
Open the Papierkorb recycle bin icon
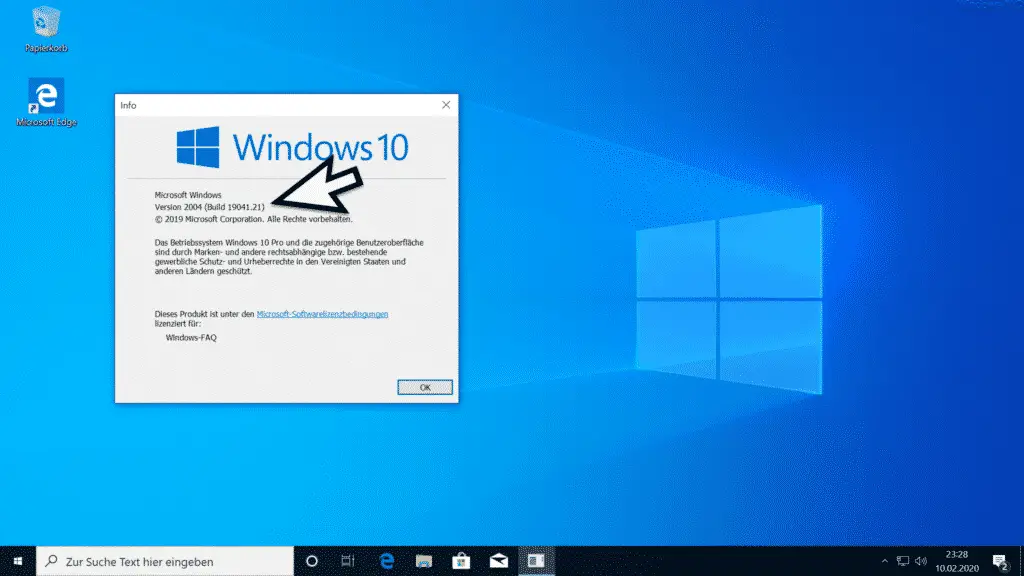tap(46, 29)
